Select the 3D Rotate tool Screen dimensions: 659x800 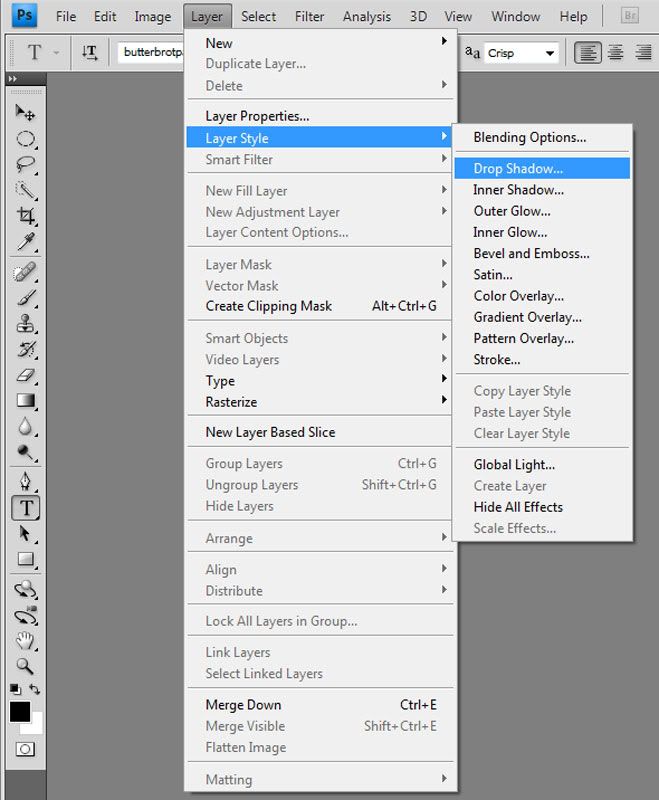[x=25, y=590]
